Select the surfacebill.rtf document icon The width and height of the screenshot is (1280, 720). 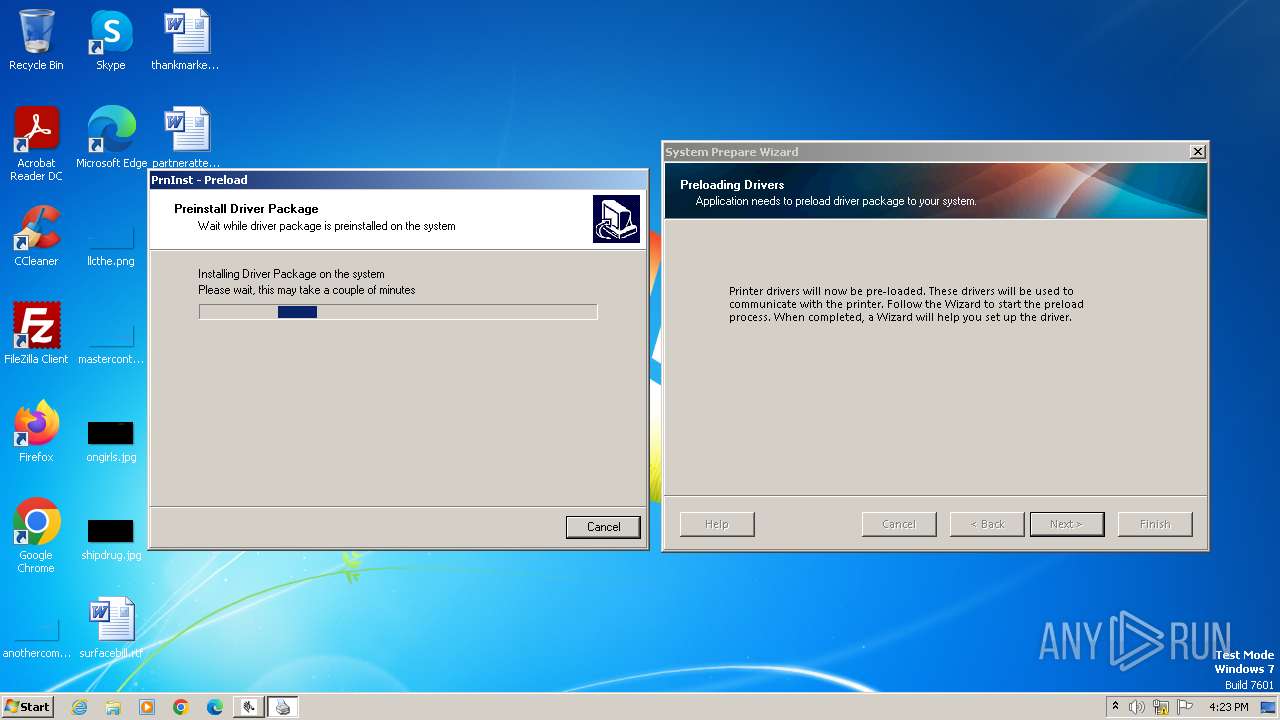(110, 628)
